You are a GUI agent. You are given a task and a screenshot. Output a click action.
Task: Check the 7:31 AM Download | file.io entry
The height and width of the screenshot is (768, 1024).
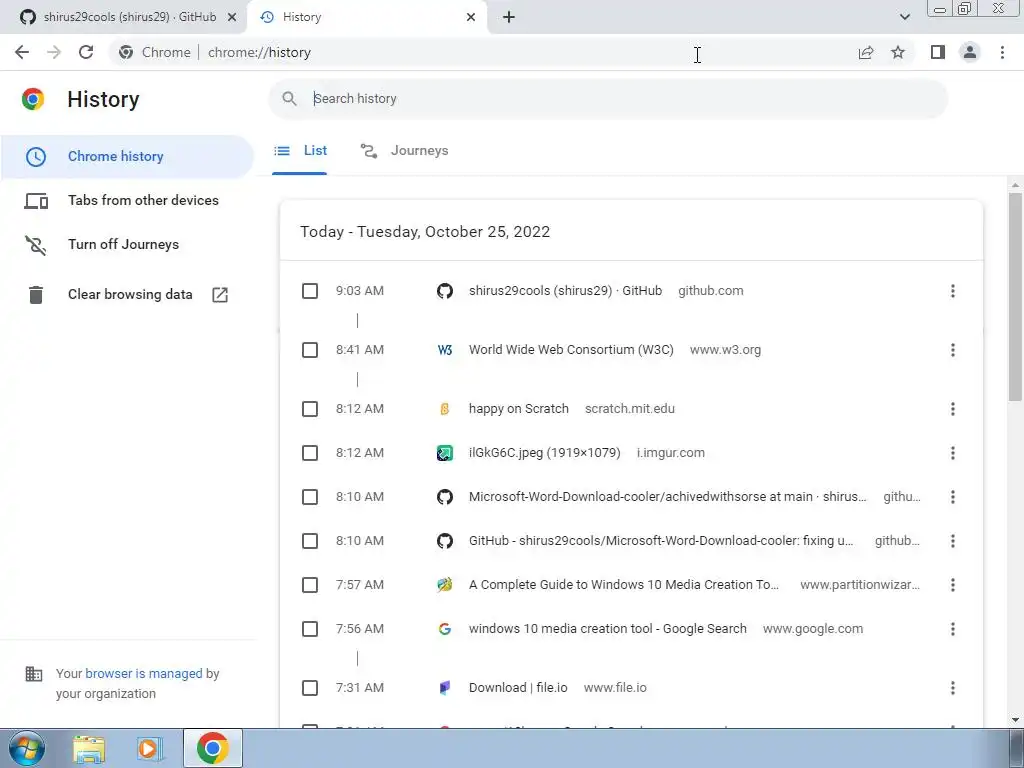point(310,688)
